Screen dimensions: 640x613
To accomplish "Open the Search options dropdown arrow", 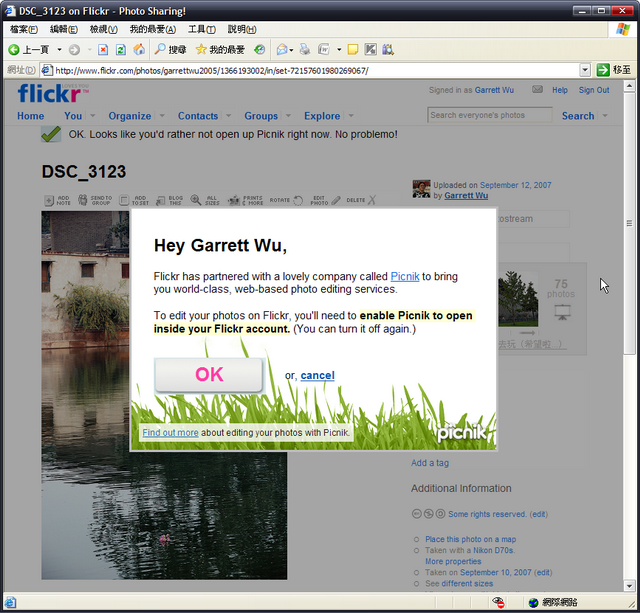I will point(605,116).
